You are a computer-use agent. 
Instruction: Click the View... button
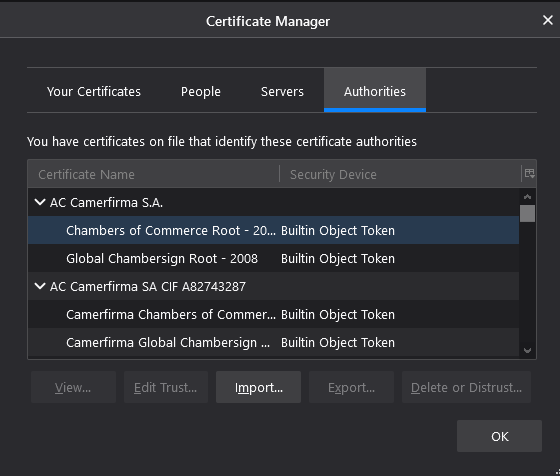click(x=73, y=387)
